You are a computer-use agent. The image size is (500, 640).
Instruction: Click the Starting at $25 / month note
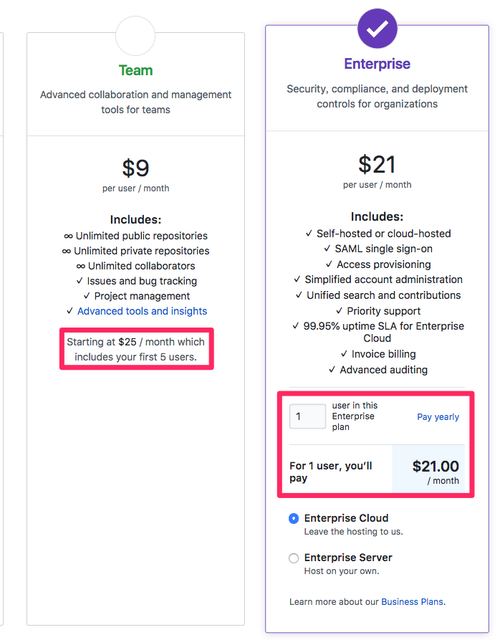136,349
